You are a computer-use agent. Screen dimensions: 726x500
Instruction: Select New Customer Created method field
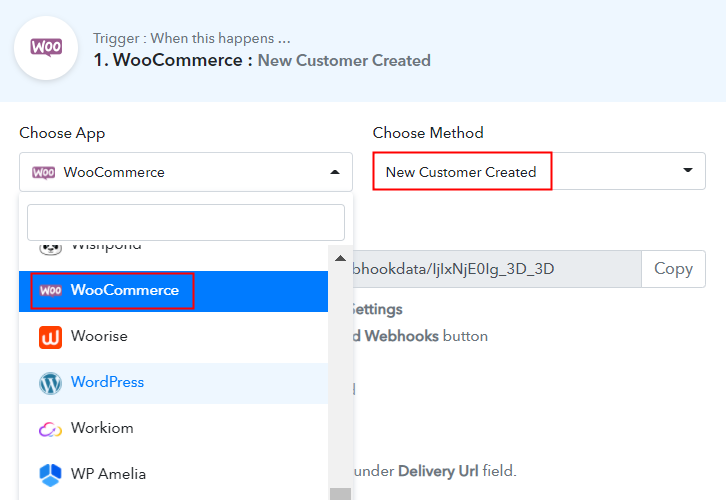(x=539, y=171)
